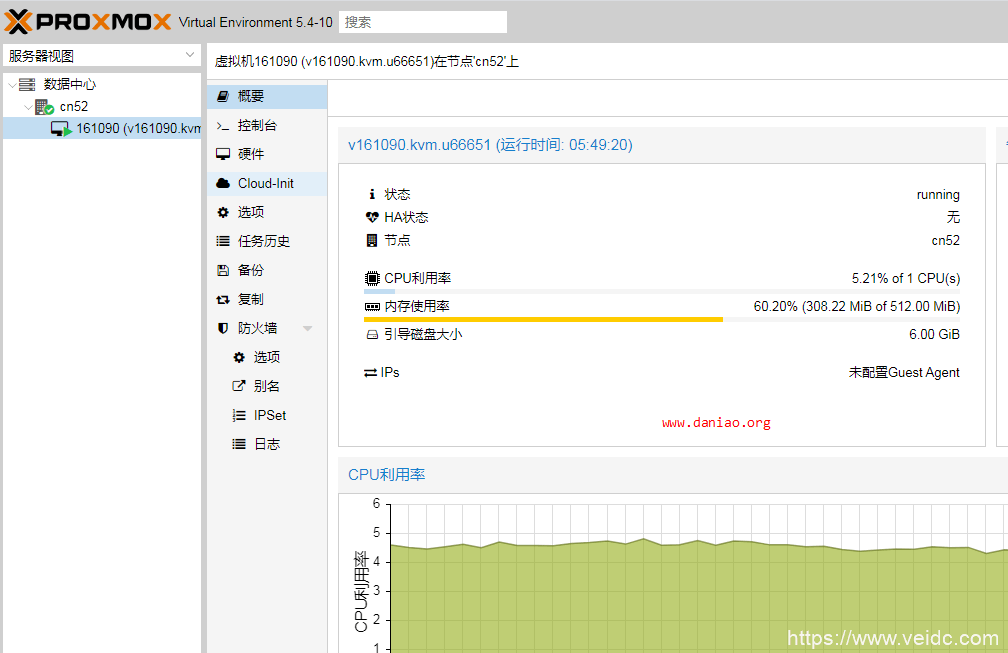The image size is (1008, 653).
Task: Collapse the cn52 node tree arrow
Action: (28, 107)
